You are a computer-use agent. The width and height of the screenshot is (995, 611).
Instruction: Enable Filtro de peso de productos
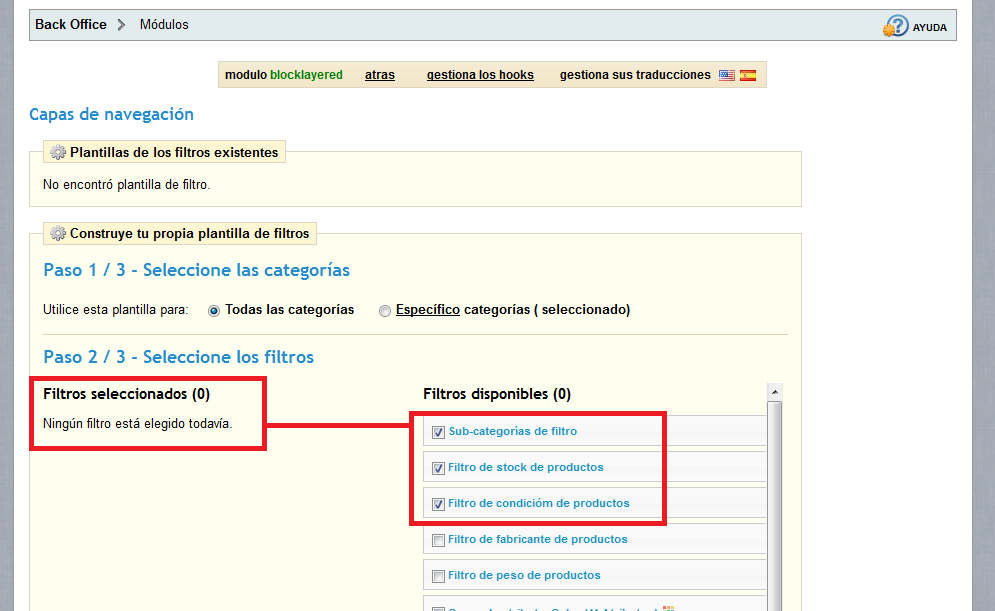point(438,576)
